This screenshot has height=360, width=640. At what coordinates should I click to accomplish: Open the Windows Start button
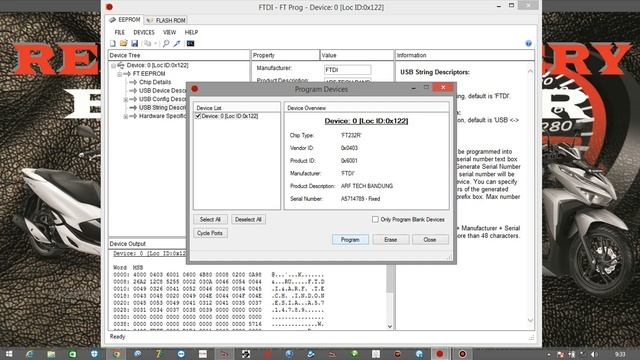tap(9, 354)
